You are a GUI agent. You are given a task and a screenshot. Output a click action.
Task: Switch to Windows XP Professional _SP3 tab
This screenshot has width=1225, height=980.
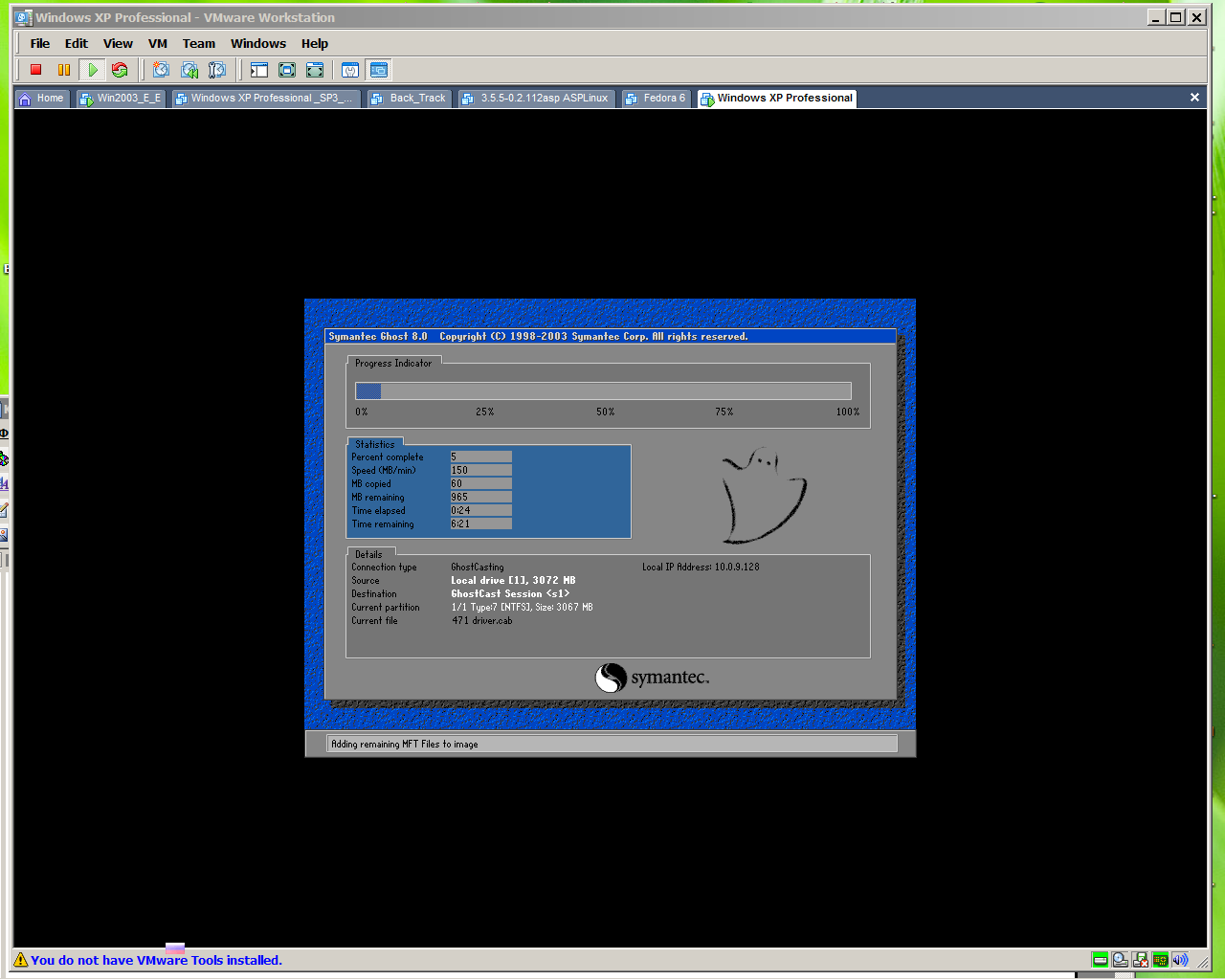pos(265,99)
